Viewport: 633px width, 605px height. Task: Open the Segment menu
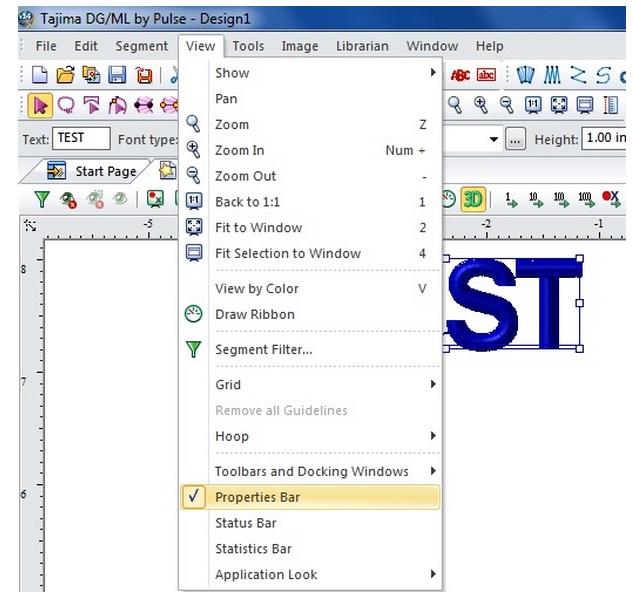pyautogui.click(x=142, y=46)
